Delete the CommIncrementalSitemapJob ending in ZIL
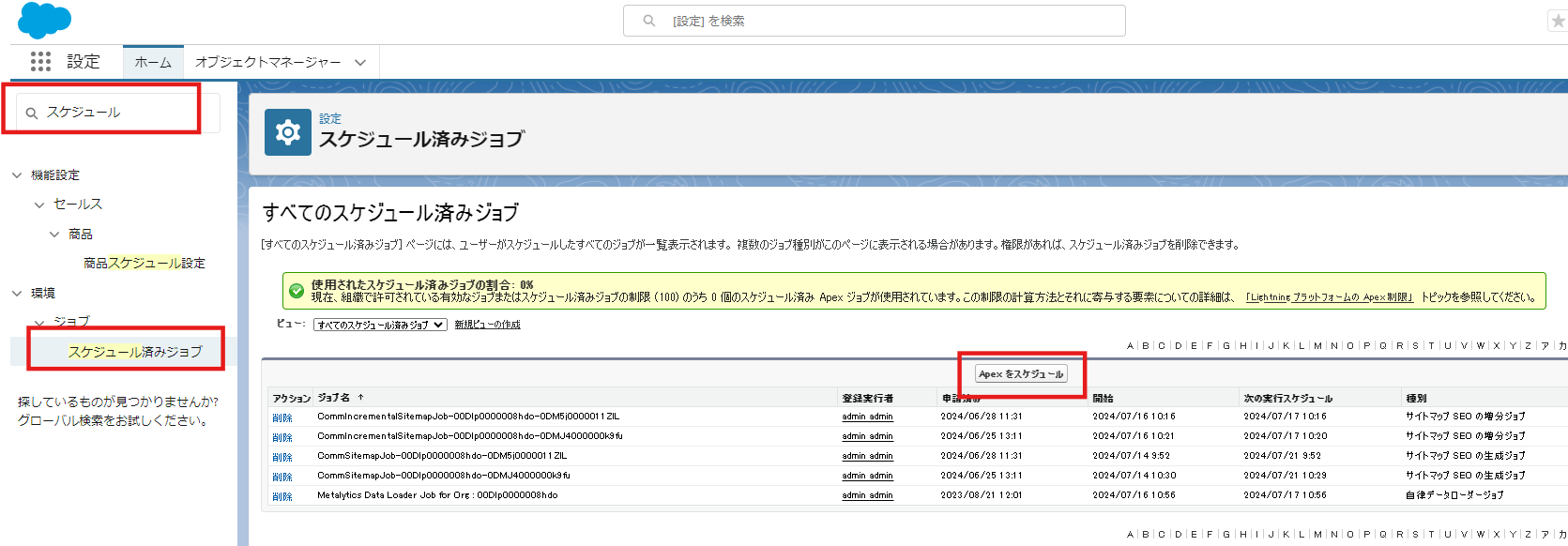Image resolution: width=1568 pixels, height=546 pixels. coord(282,417)
